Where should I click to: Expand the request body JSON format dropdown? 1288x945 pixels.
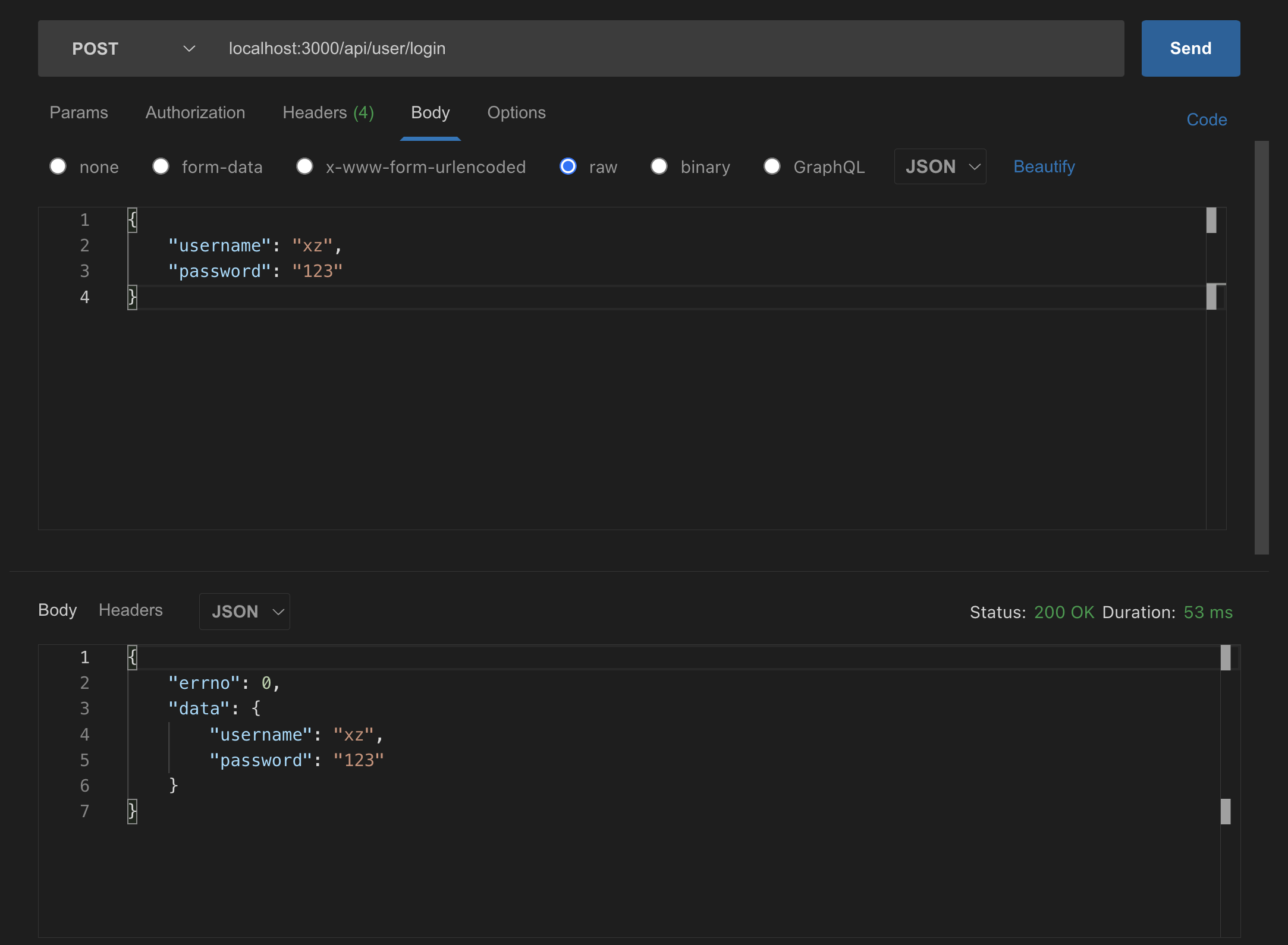point(940,166)
